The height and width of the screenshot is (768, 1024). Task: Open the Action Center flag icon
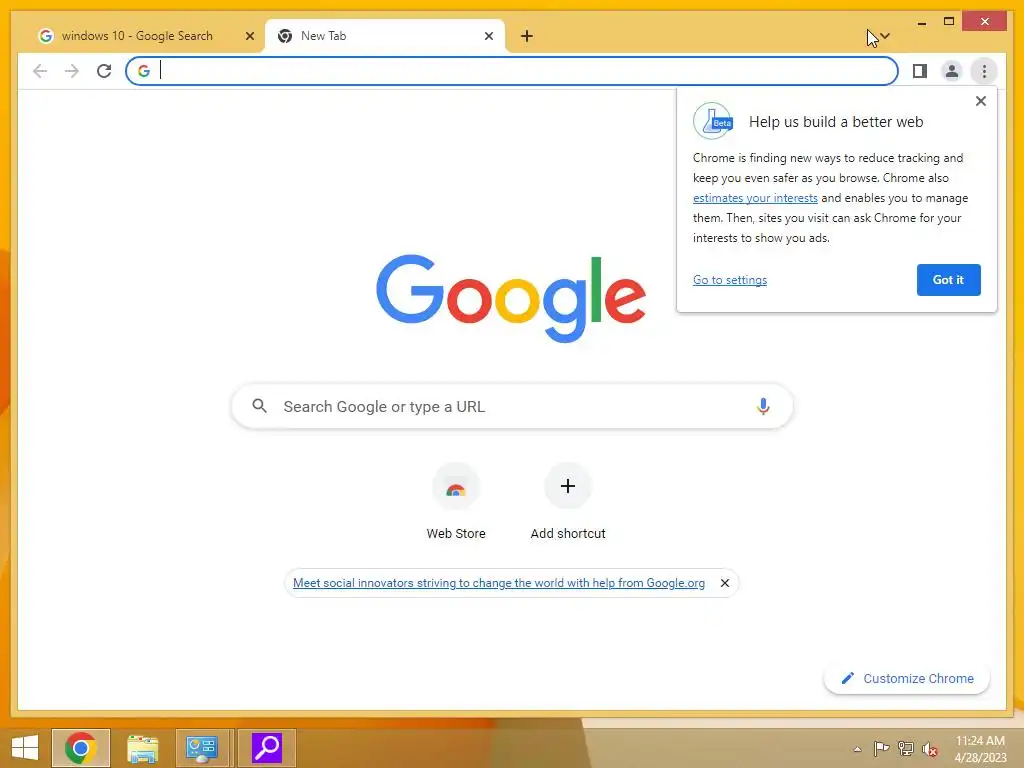pos(881,749)
